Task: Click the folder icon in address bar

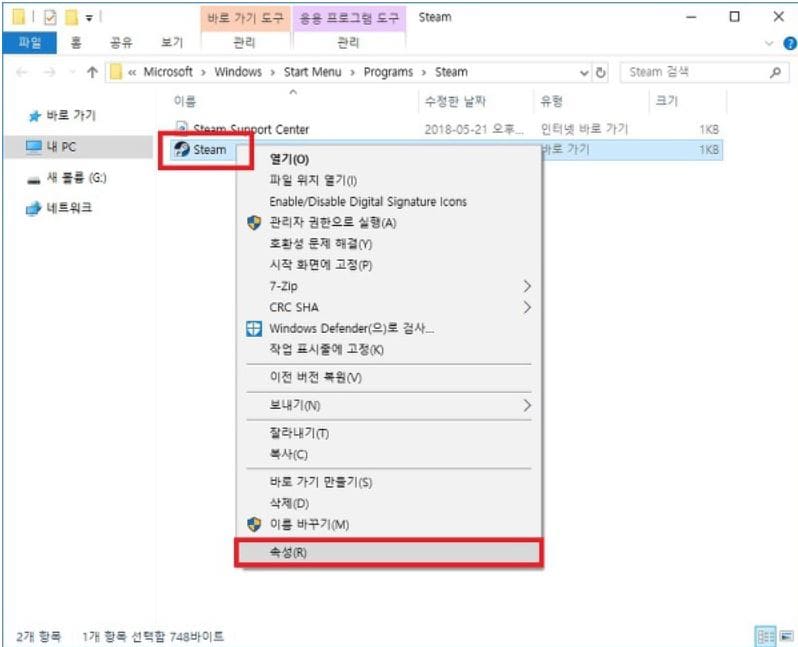Action: [116, 72]
